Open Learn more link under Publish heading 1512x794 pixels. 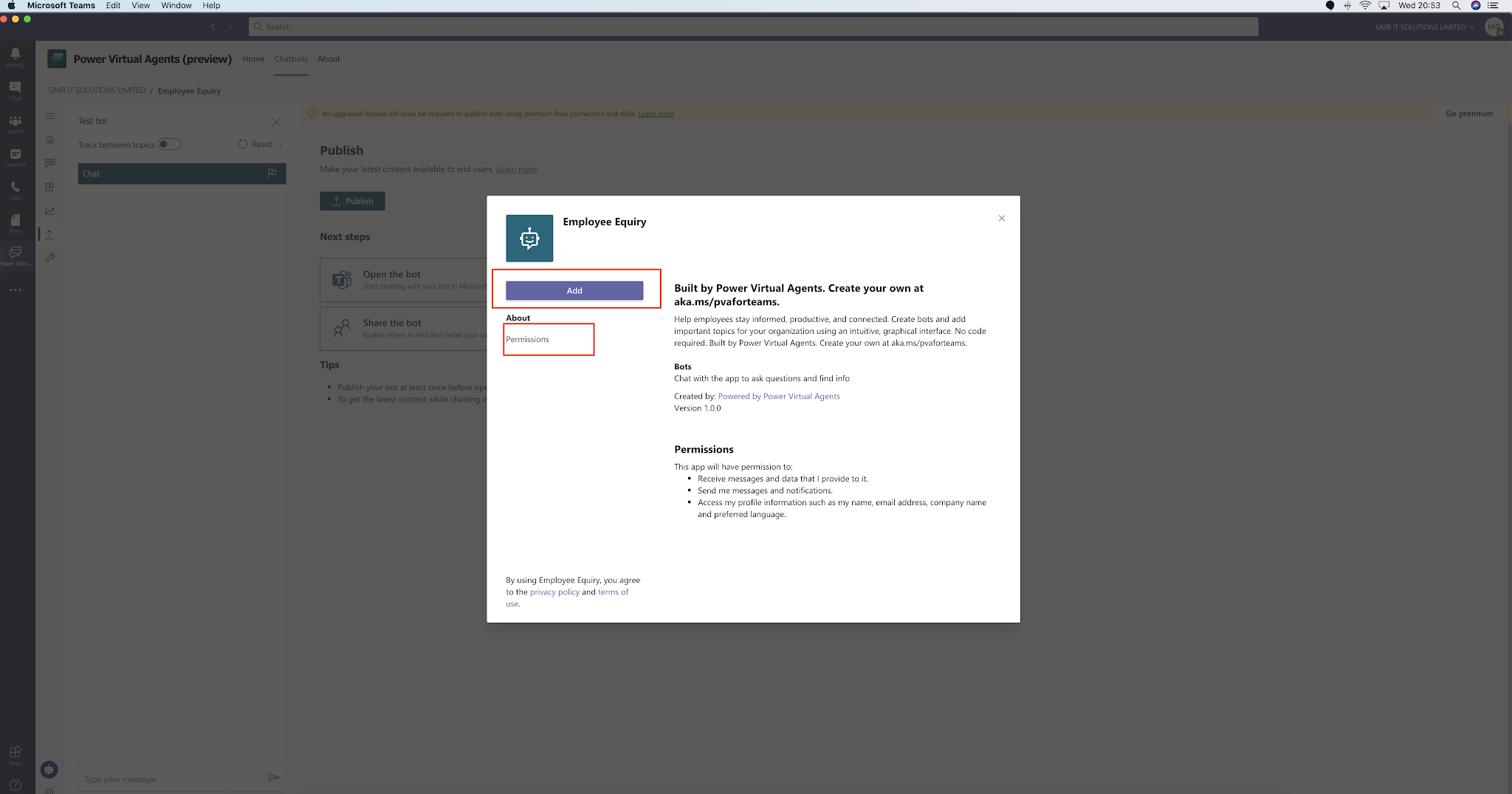517,169
